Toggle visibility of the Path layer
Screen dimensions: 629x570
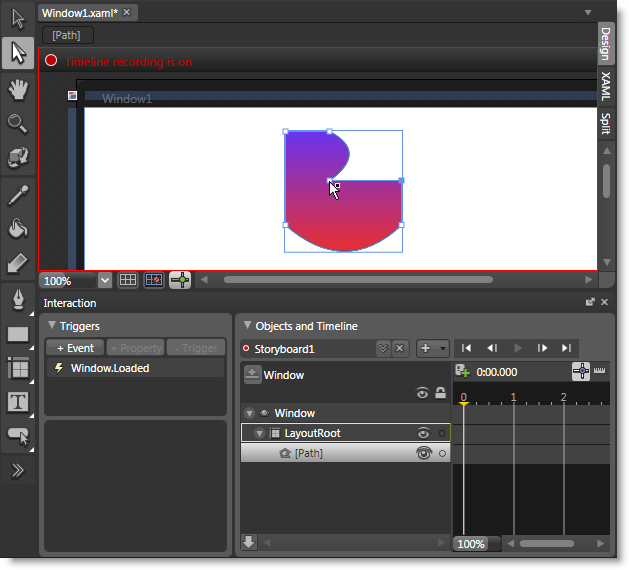424,453
